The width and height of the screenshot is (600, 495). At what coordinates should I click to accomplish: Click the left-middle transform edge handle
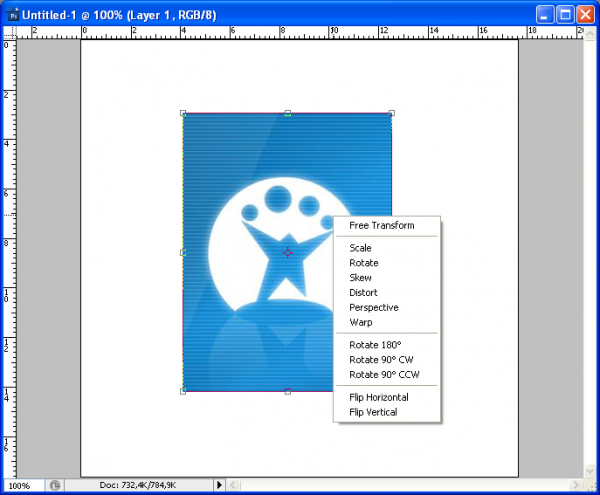[x=183, y=252]
